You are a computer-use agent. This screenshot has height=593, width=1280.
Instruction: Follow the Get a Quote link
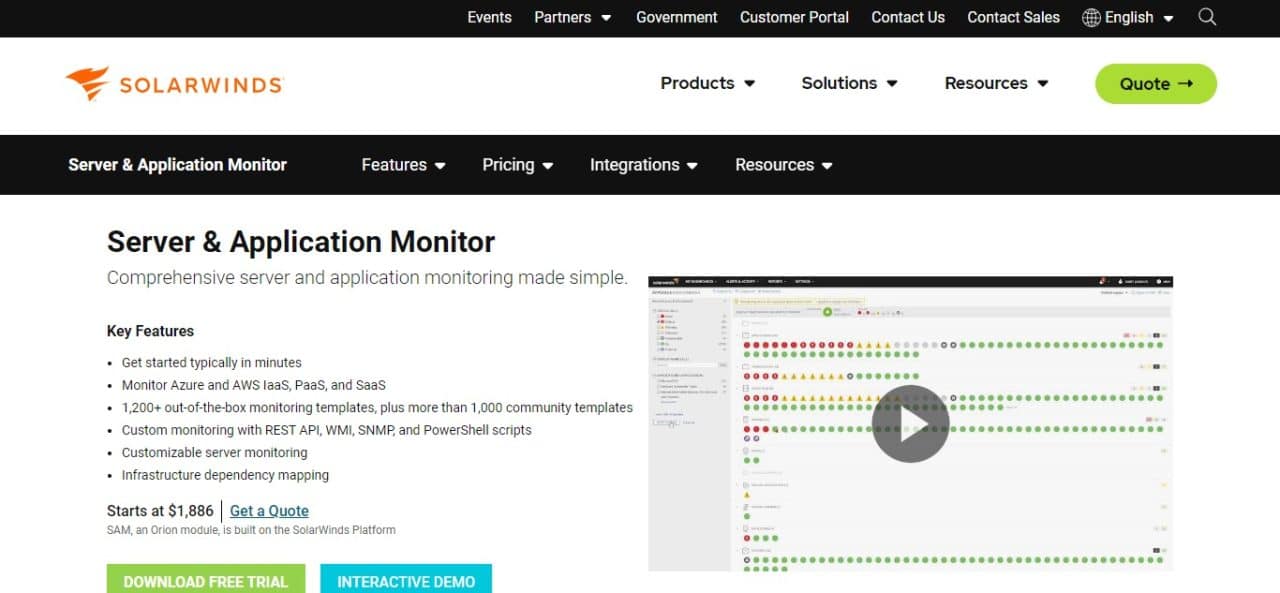[269, 511]
